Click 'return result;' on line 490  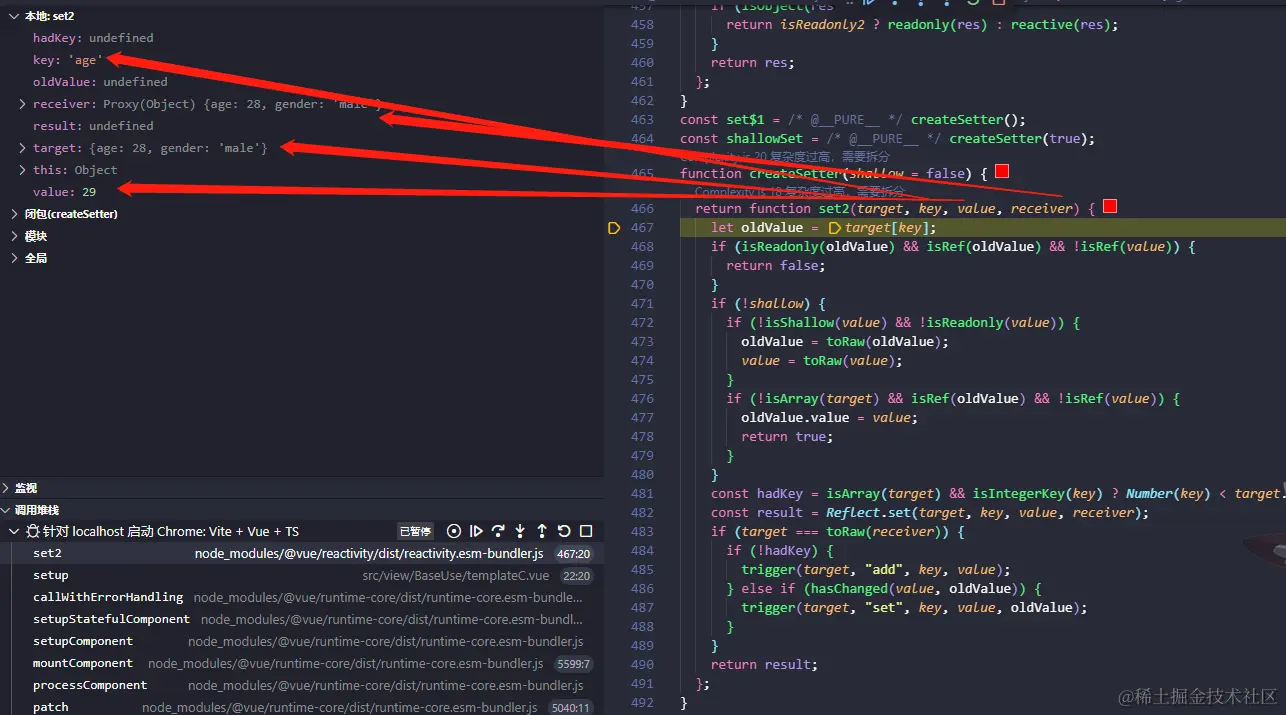point(764,665)
